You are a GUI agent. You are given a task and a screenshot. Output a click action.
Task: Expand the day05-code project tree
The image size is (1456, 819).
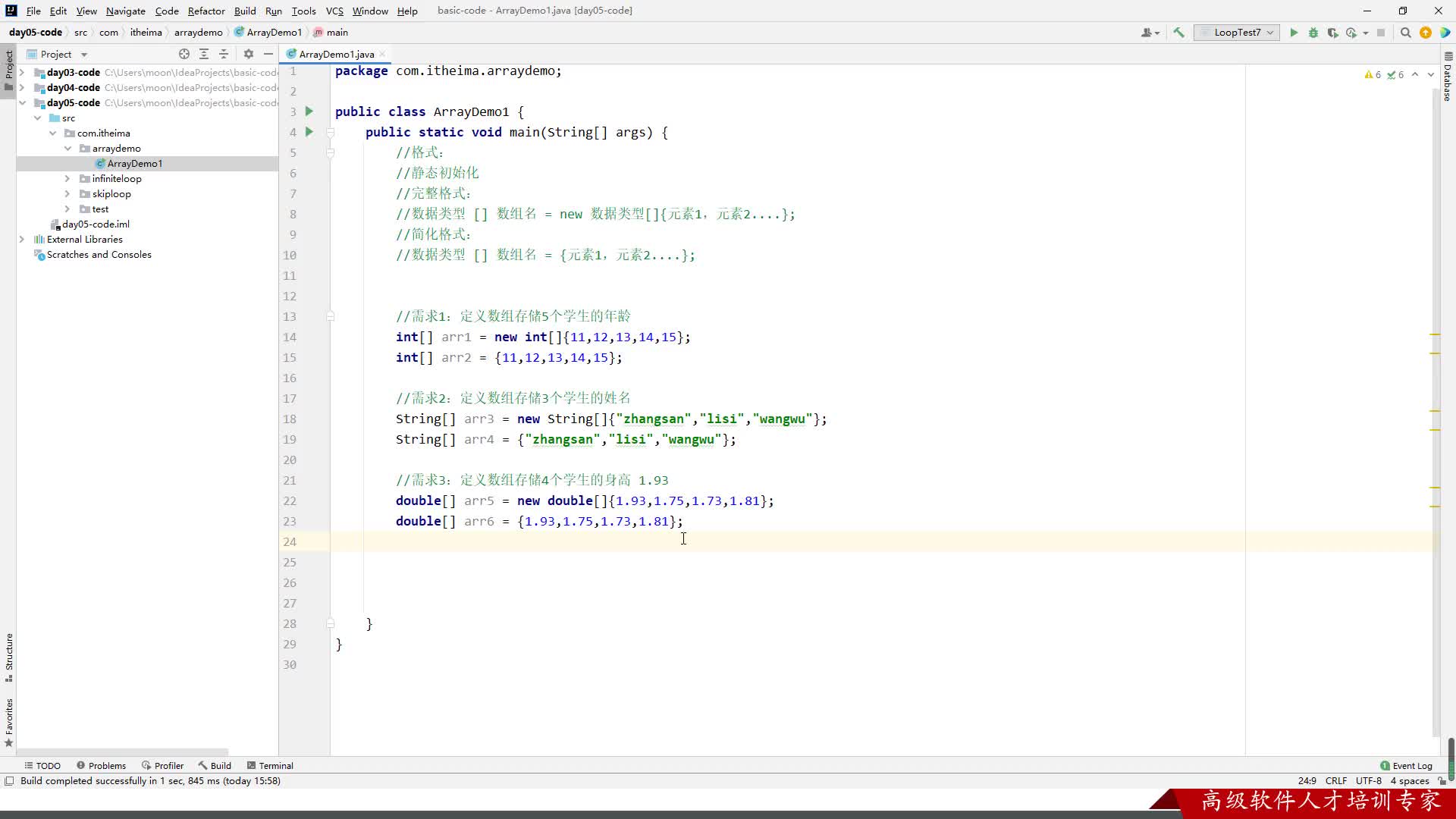tap(22, 103)
